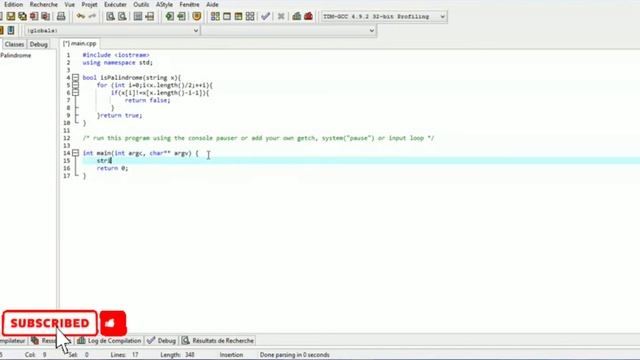The image size is (640, 360).
Task: Click the Goto function toolbar icon
Action: [138, 16]
